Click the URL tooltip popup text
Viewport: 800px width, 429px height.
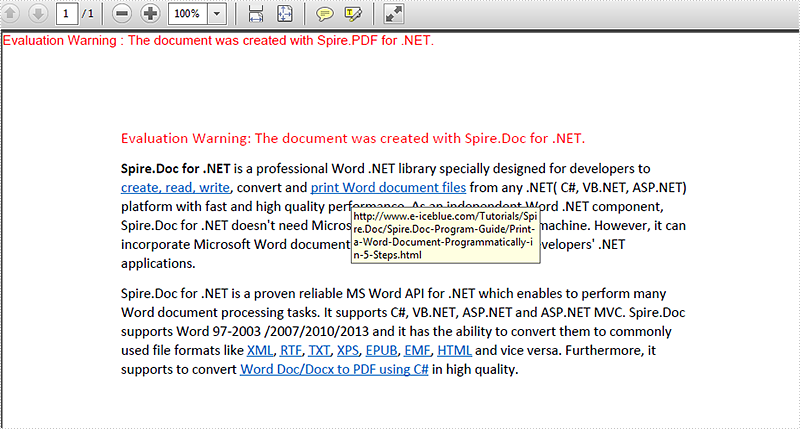(x=445, y=236)
